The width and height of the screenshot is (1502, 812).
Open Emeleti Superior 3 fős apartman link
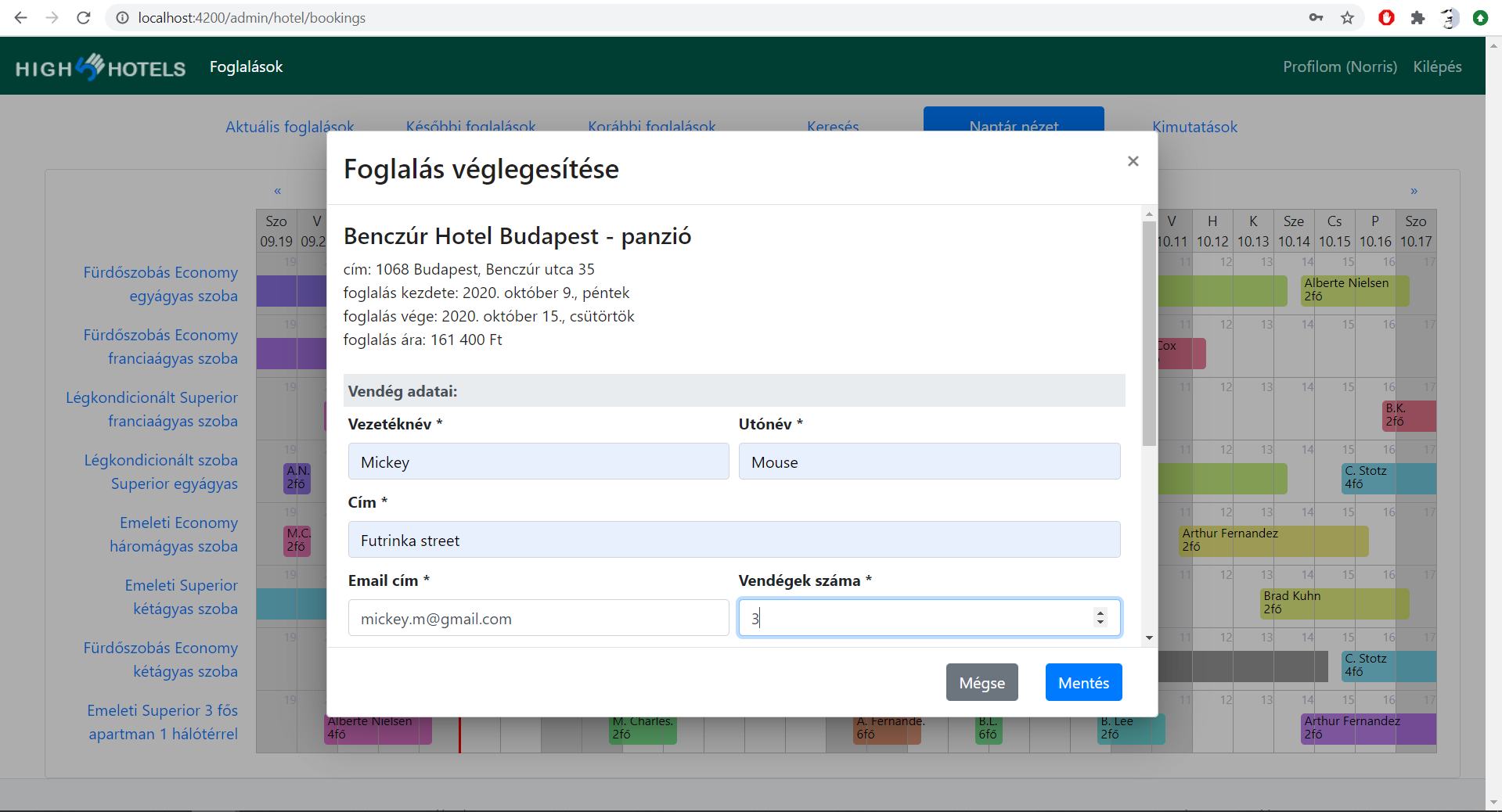pos(162,722)
